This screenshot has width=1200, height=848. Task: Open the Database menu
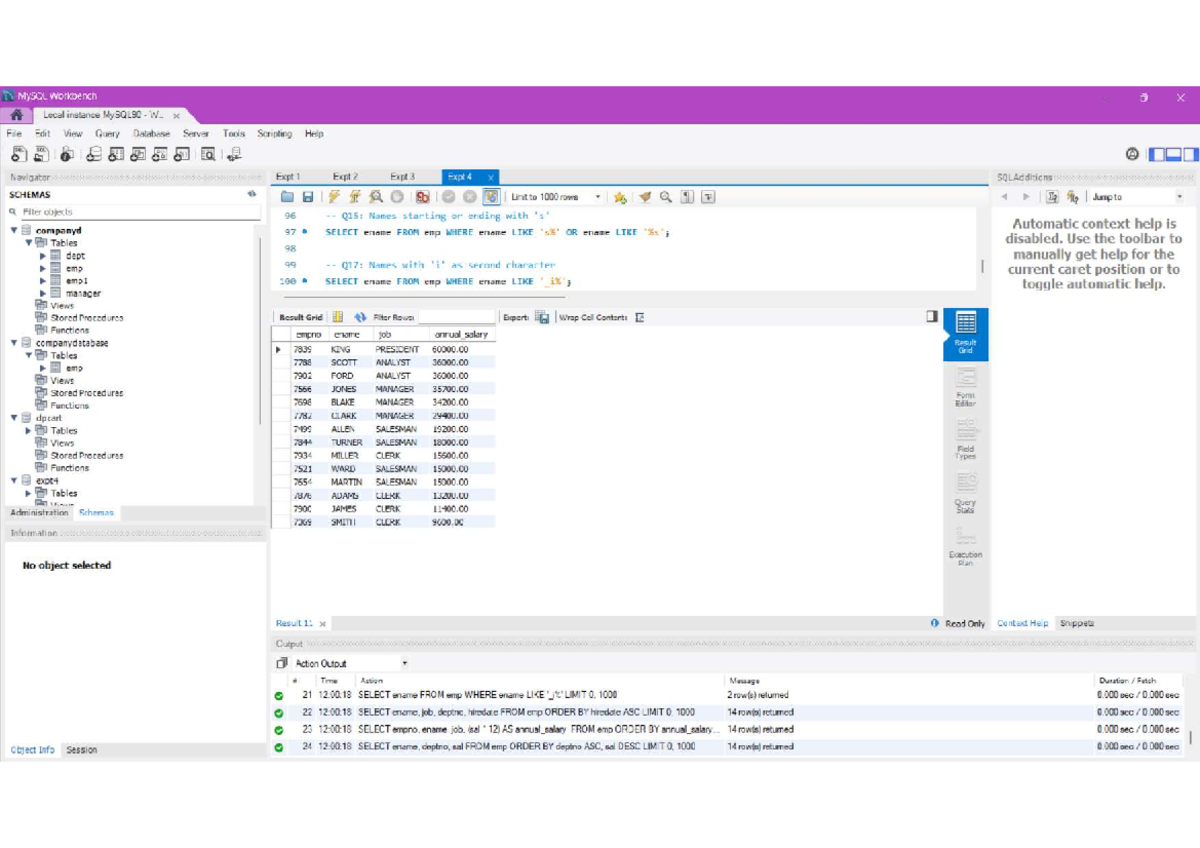click(151, 134)
